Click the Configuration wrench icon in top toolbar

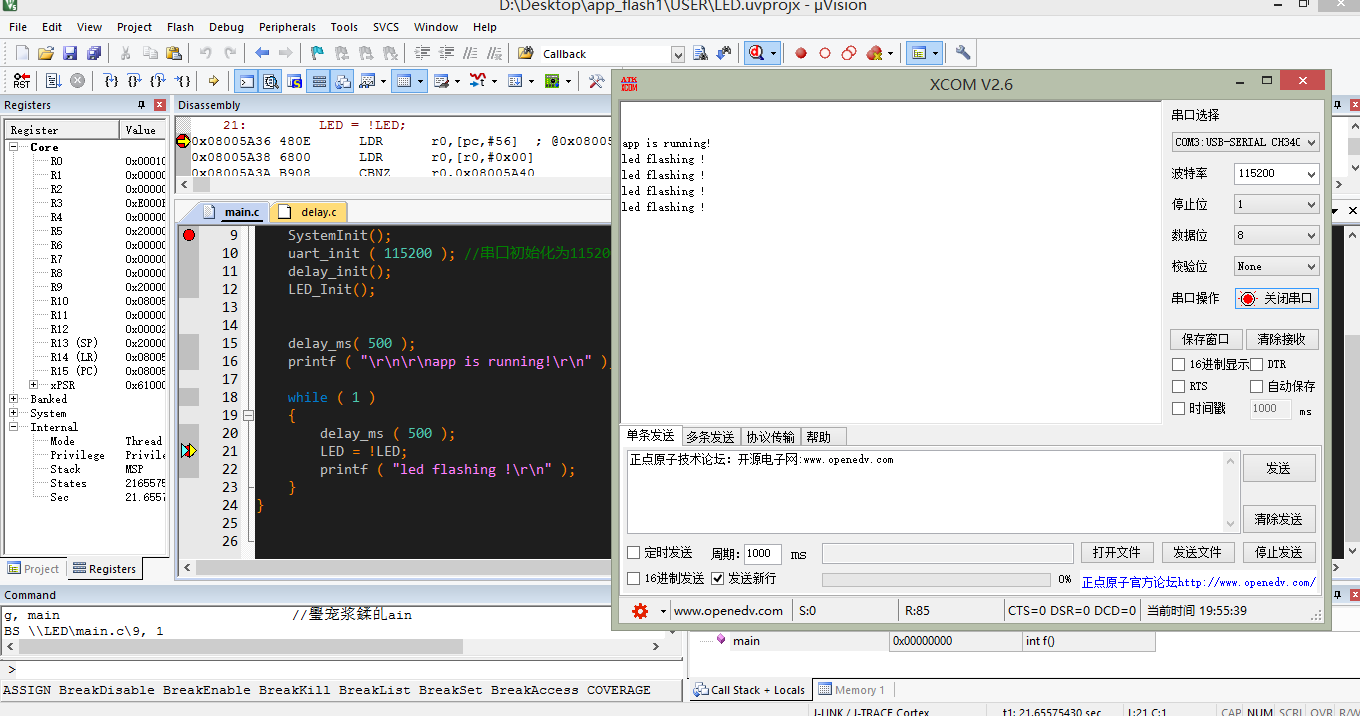(x=963, y=53)
